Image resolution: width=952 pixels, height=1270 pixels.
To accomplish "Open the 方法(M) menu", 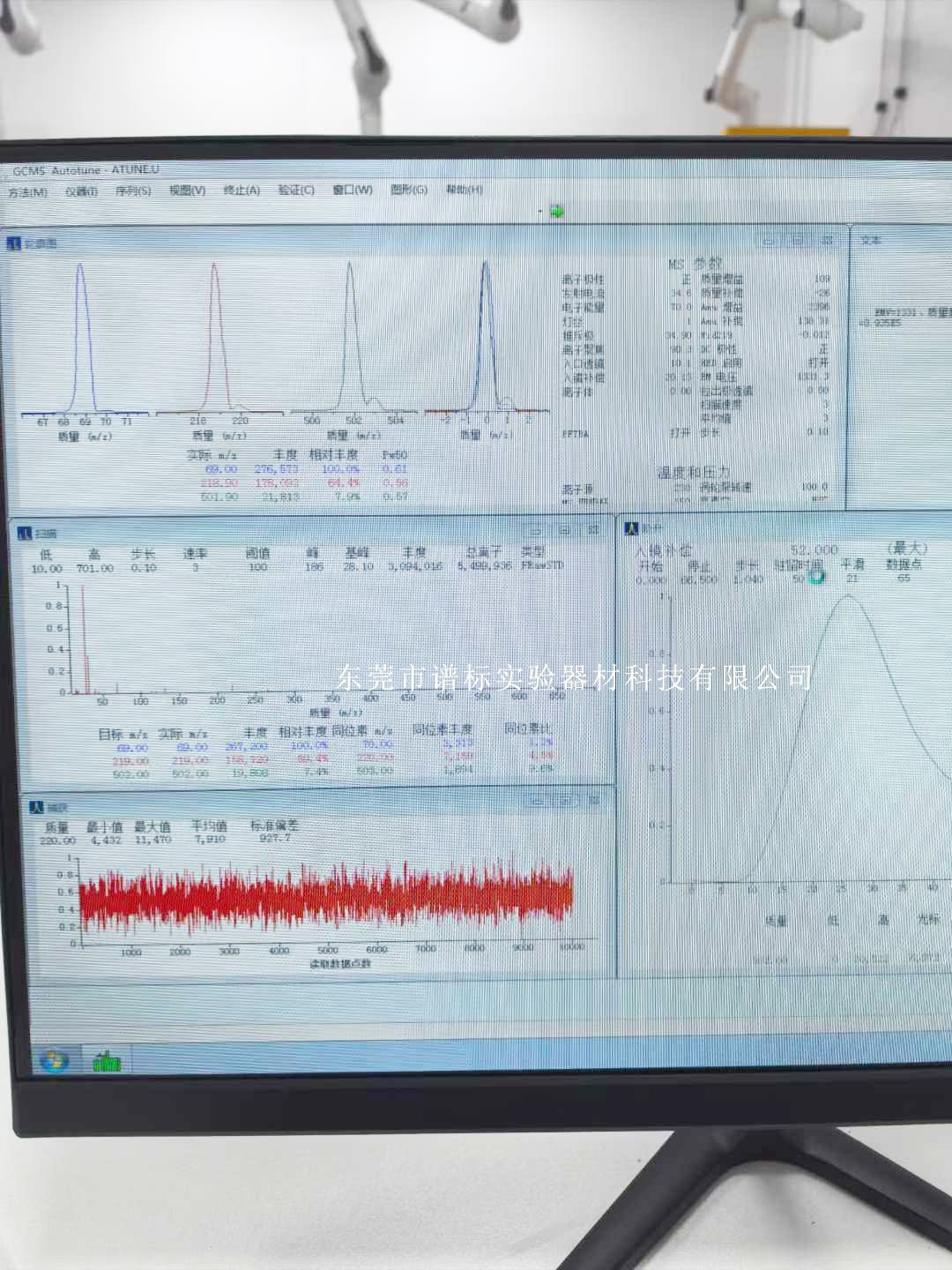I will coord(27,192).
